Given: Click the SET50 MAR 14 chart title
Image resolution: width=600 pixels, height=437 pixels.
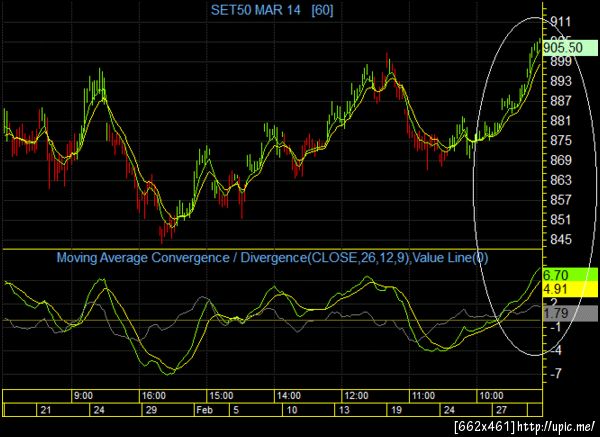Looking at the screenshot, I should (256, 10).
